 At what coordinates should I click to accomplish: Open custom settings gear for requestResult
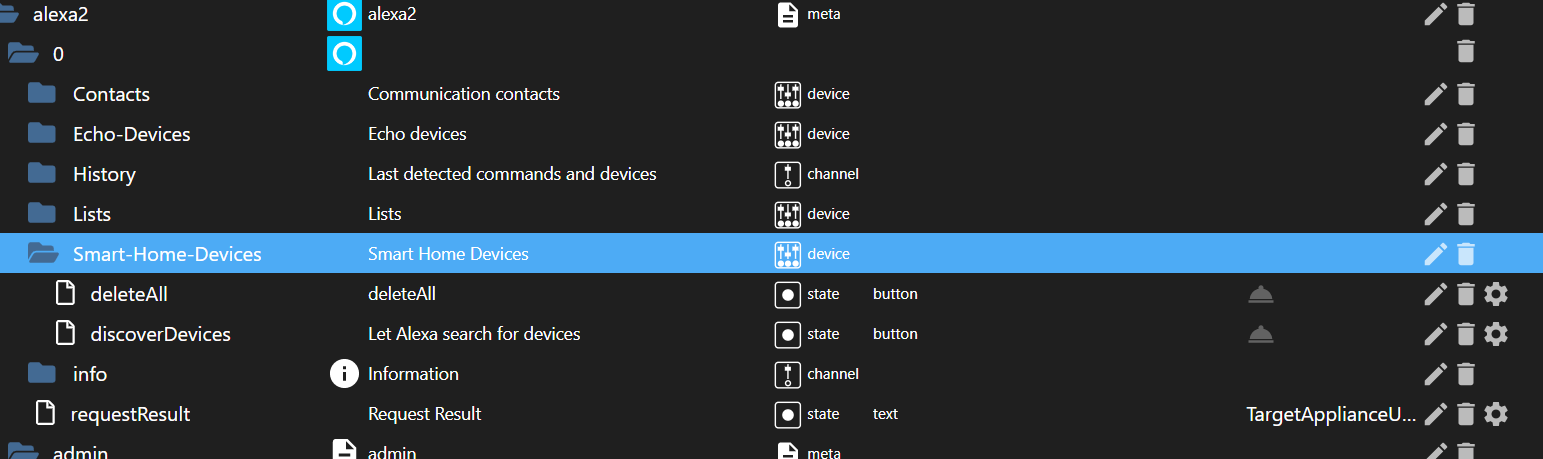(x=1496, y=414)
